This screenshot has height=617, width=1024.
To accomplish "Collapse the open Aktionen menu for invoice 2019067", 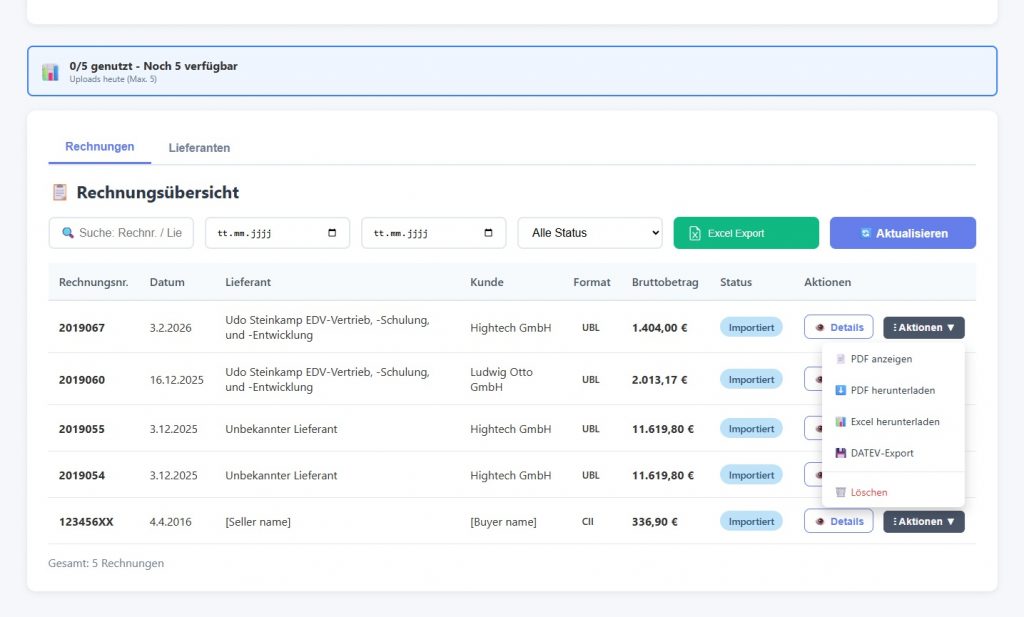I will (x=923, y=327).
